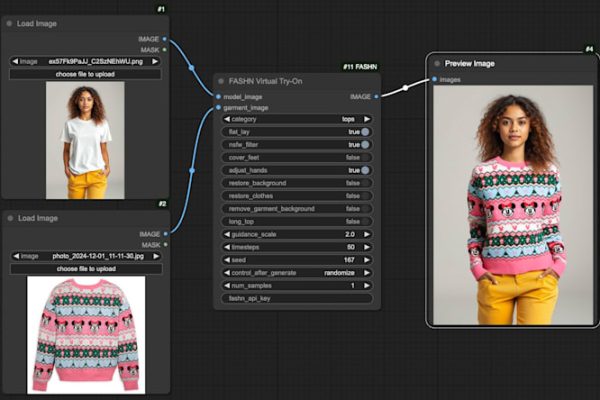
Task: Open the control_after_generate dropdown
Action: (x=297, y=273)
